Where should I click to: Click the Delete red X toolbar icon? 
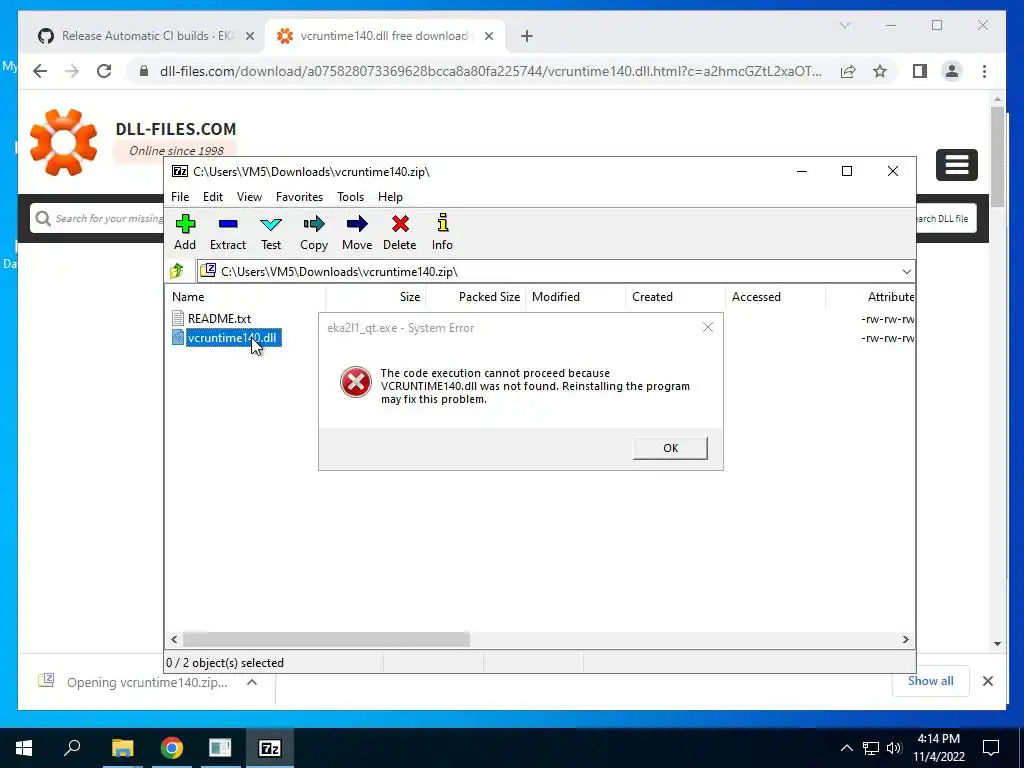pyautogui.click(x=400, y=232)
